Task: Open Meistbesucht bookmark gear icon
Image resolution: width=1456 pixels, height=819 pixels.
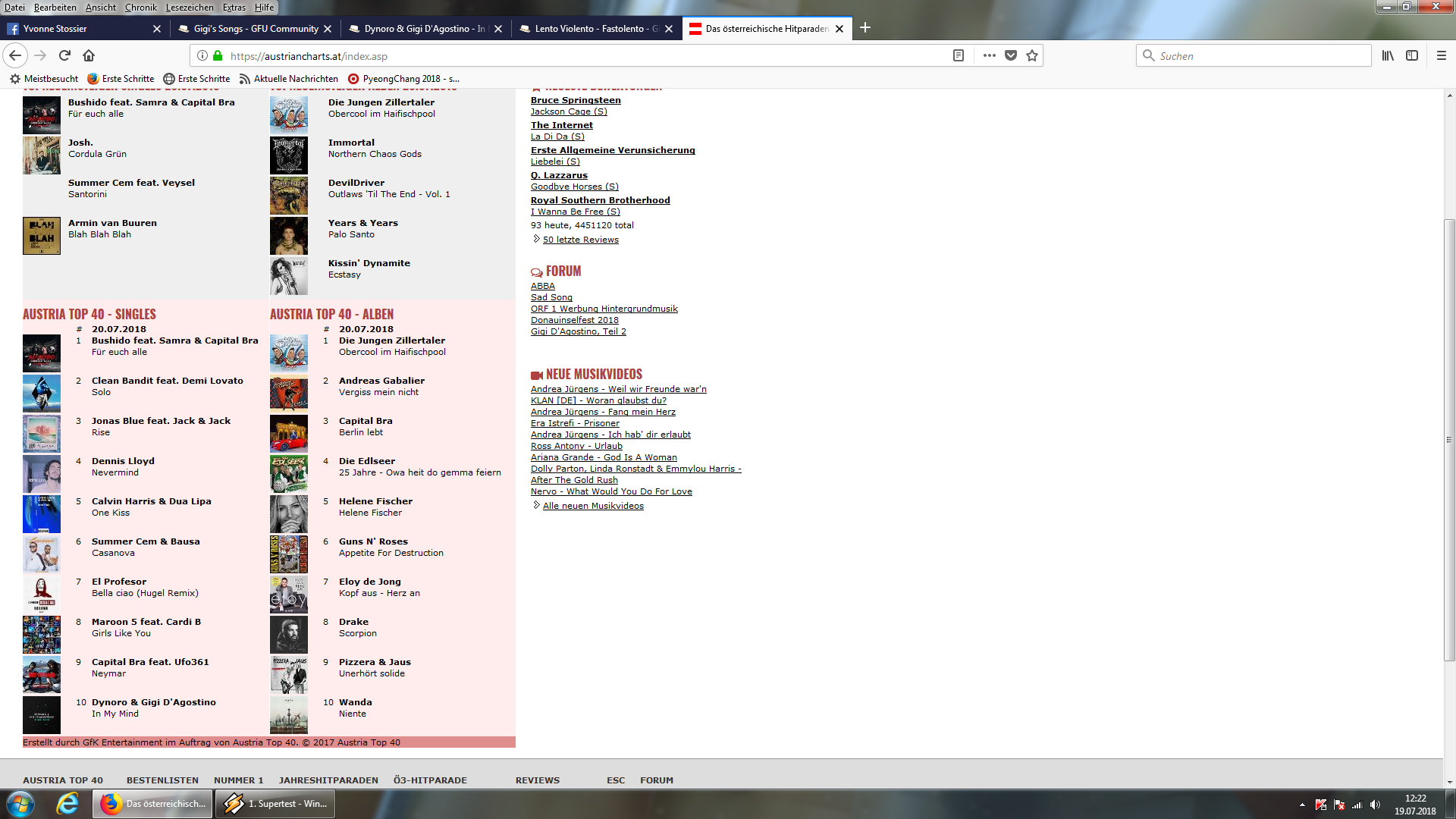Action: click(x=14, y=79)
